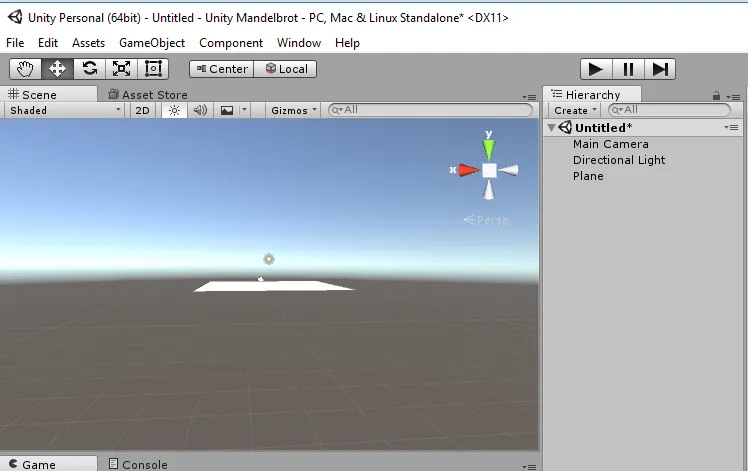
Task: Open the Gizmos dropdown
Action: 293,110
